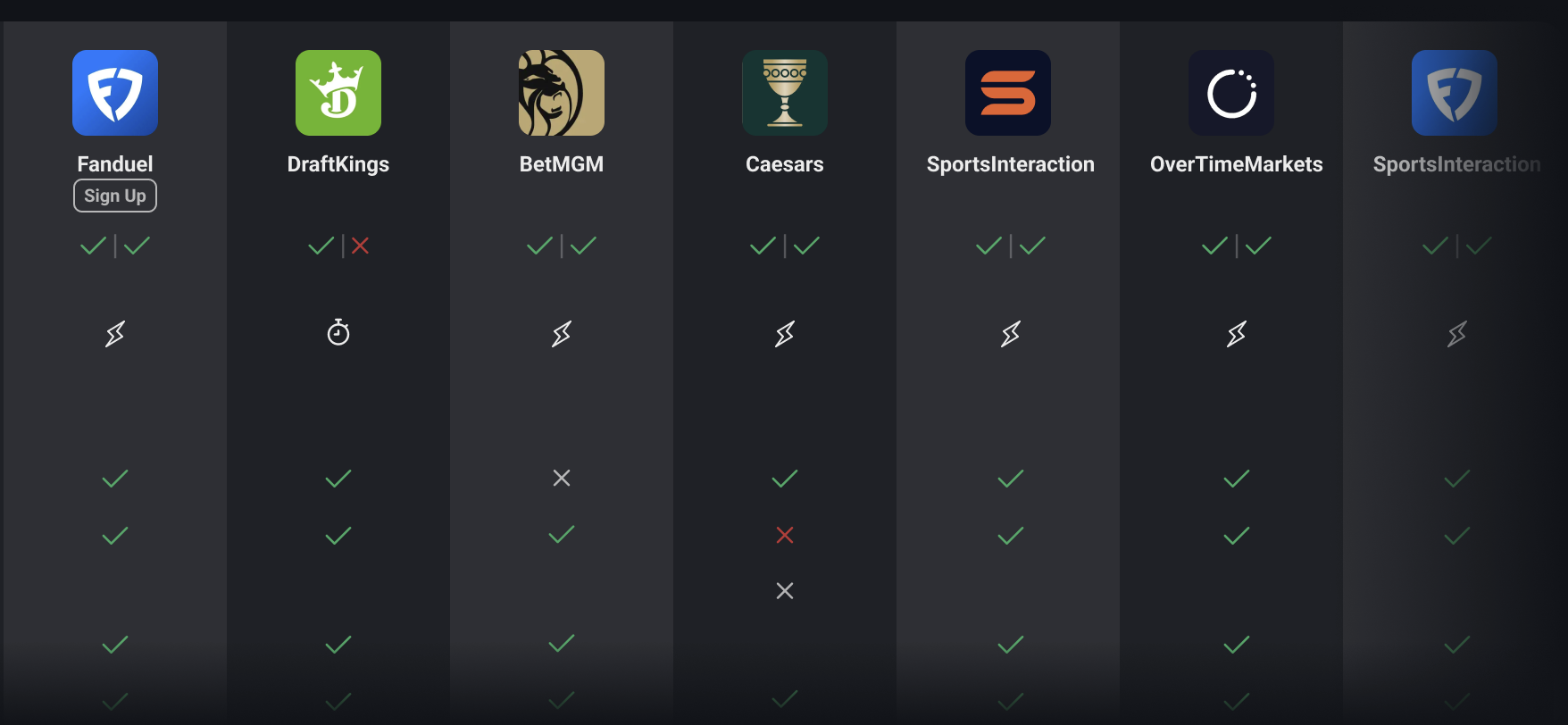Select the SportsInteraction orange S logo

point(1008,92)
